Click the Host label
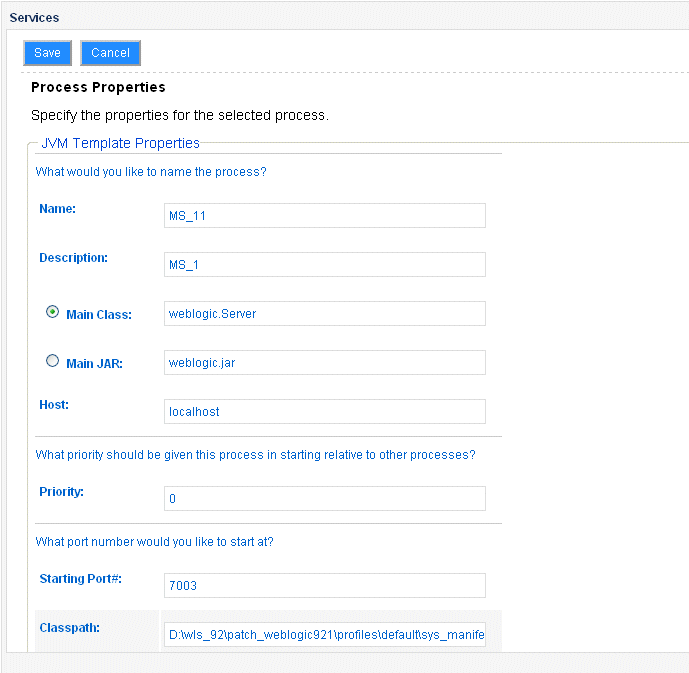 [x=56, y=404]
